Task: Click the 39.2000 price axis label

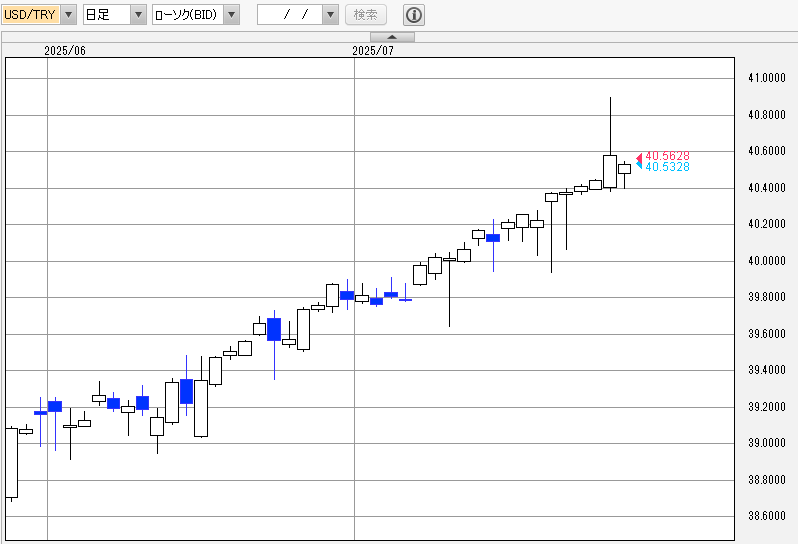Action: (x=767, y=407)
